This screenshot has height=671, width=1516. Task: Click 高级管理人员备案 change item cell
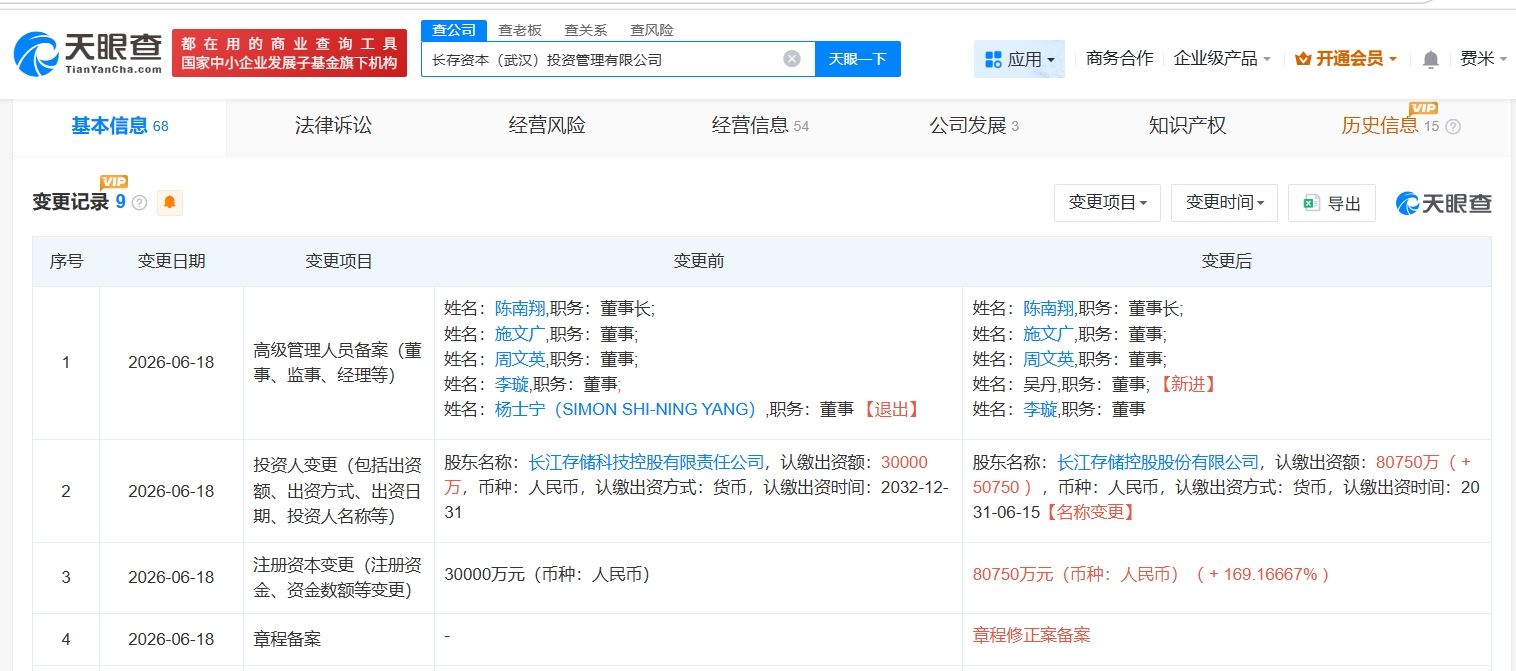coord(338,363)
